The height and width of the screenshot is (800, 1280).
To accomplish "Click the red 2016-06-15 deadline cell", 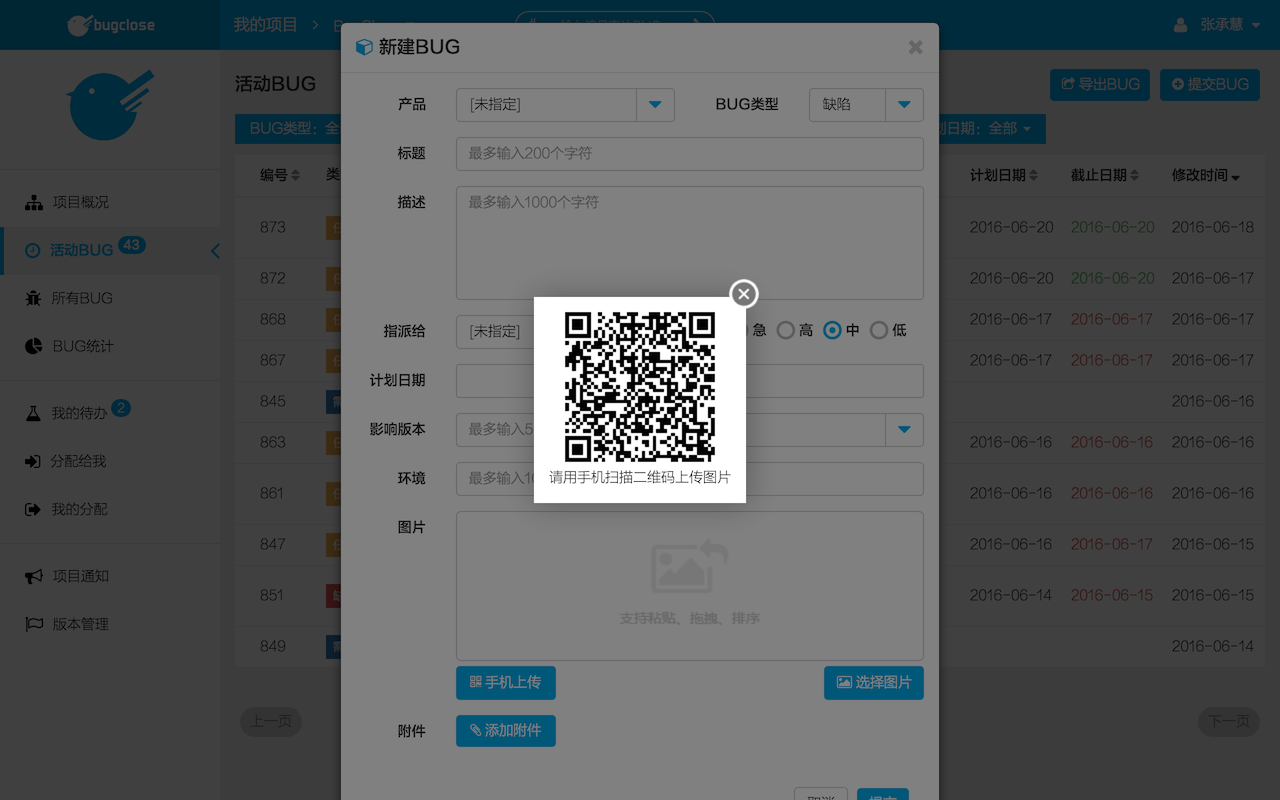I will pos(1112,595).
